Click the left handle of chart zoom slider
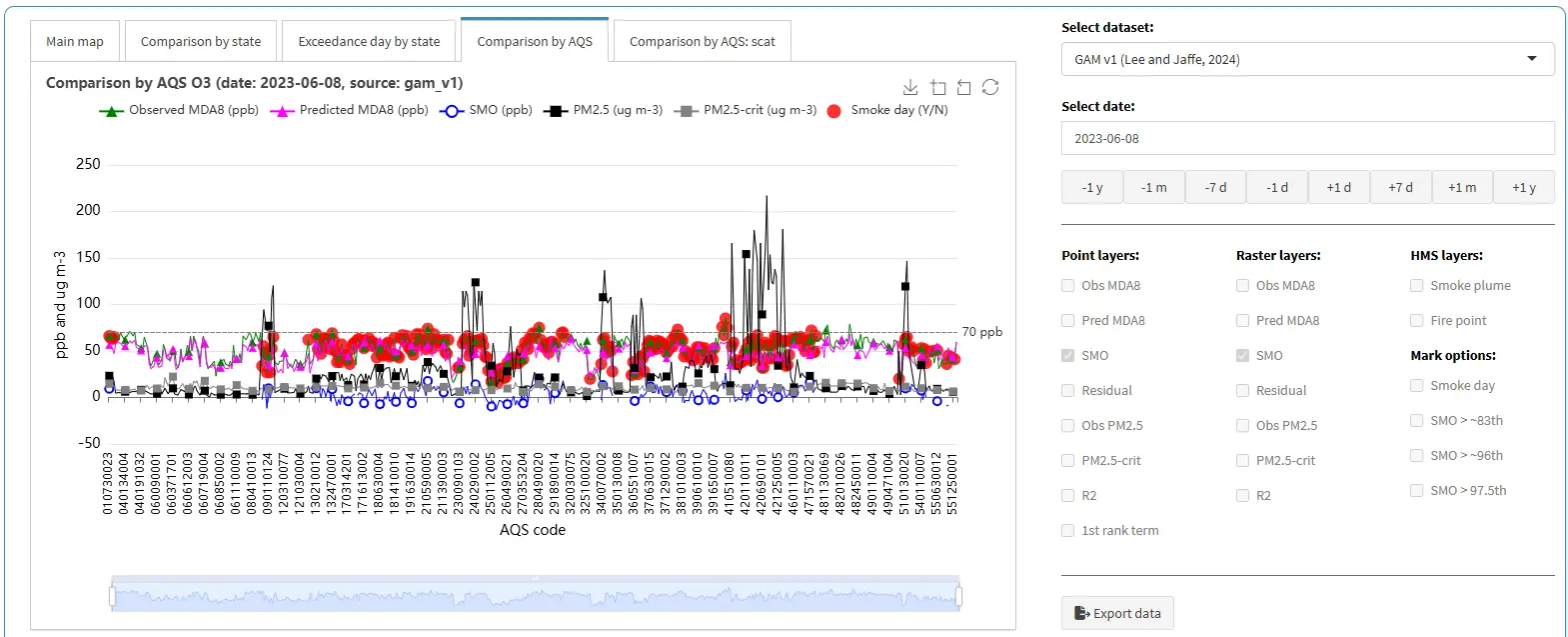 [112, 597]
